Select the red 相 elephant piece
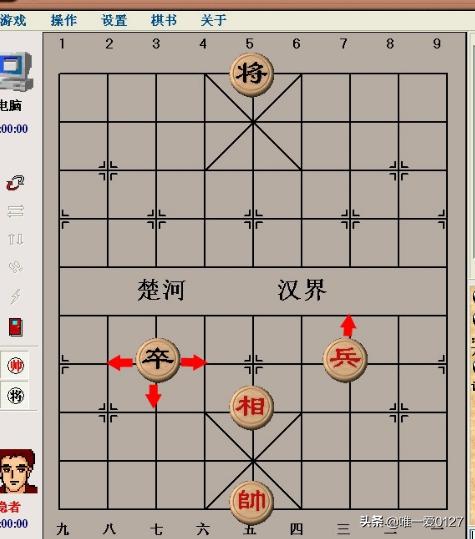Screen dimensions: 475x539 coord(252,407)
